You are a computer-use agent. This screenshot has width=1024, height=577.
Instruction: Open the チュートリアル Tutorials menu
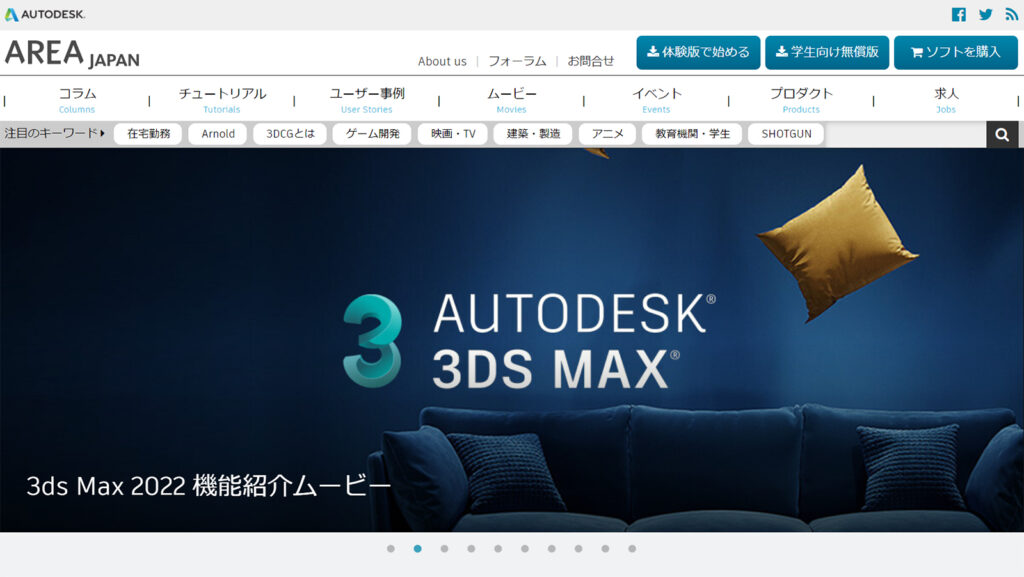(x=222, y=101)
